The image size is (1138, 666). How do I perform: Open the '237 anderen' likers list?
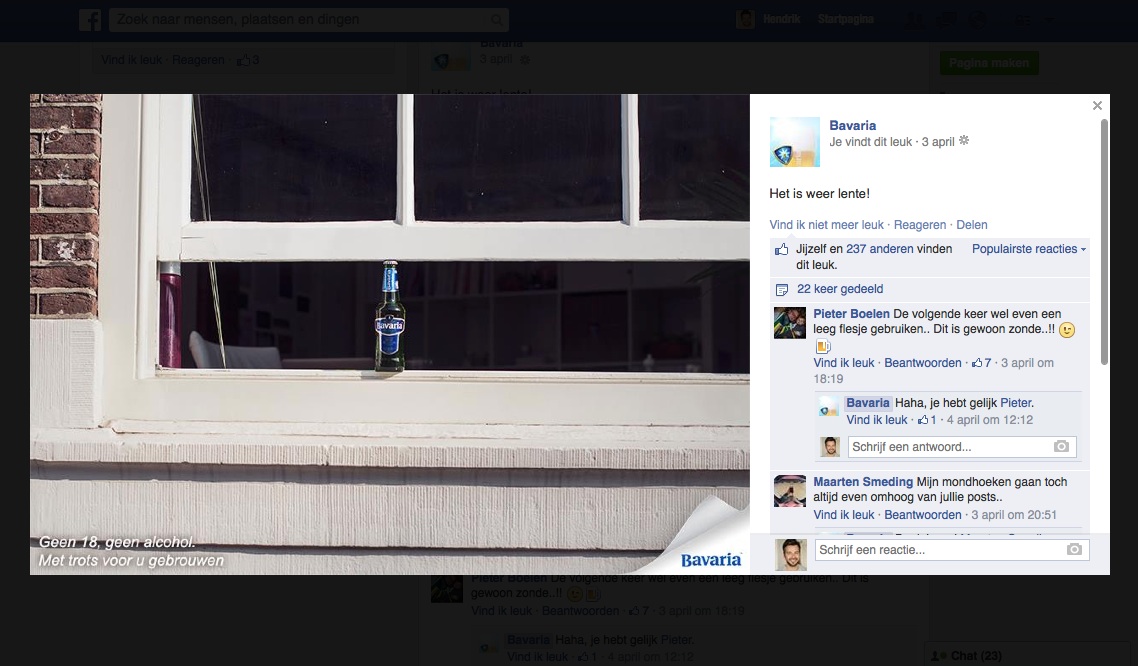tap(880, 249)
